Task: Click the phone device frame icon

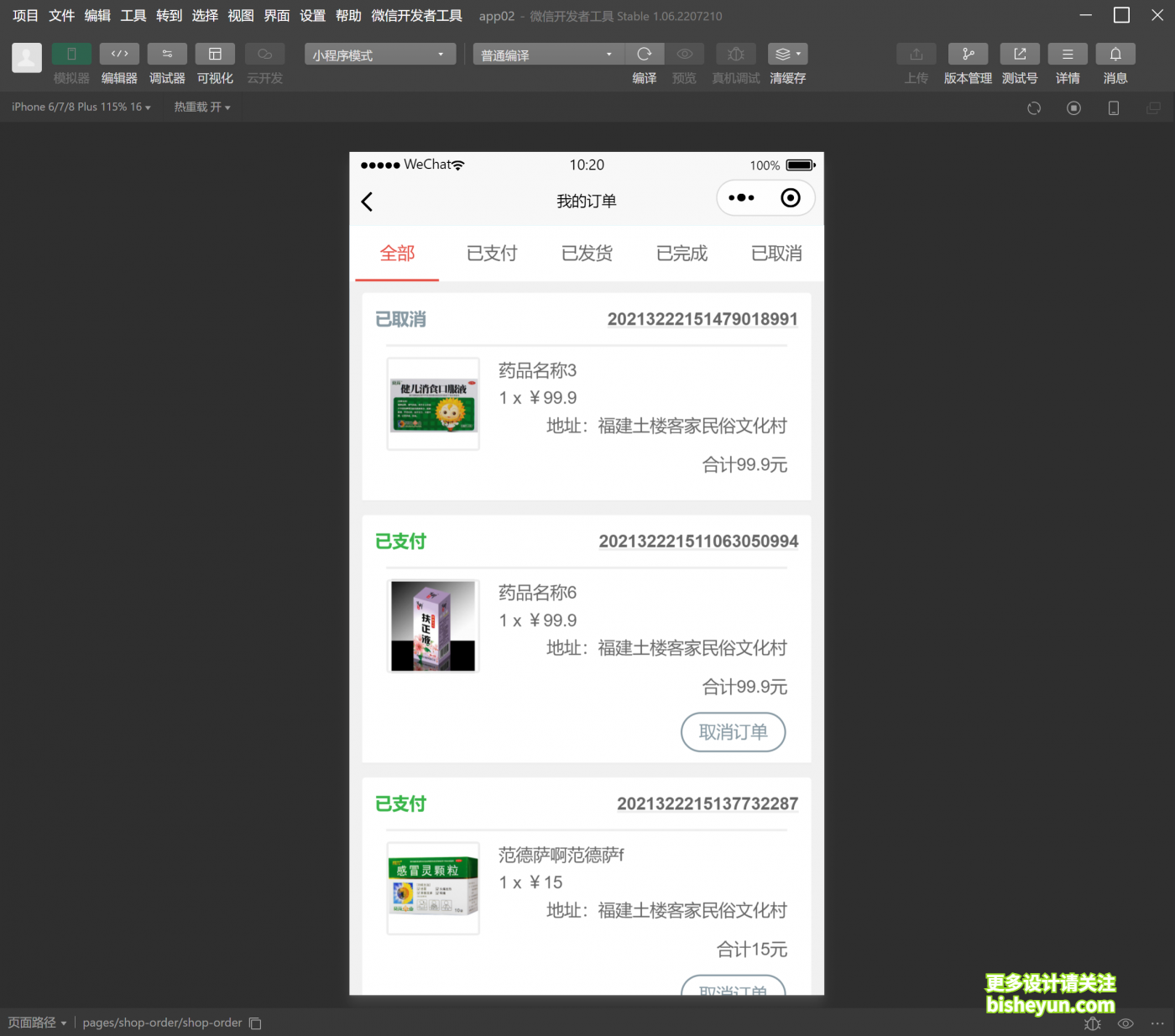Action: 1114,108
